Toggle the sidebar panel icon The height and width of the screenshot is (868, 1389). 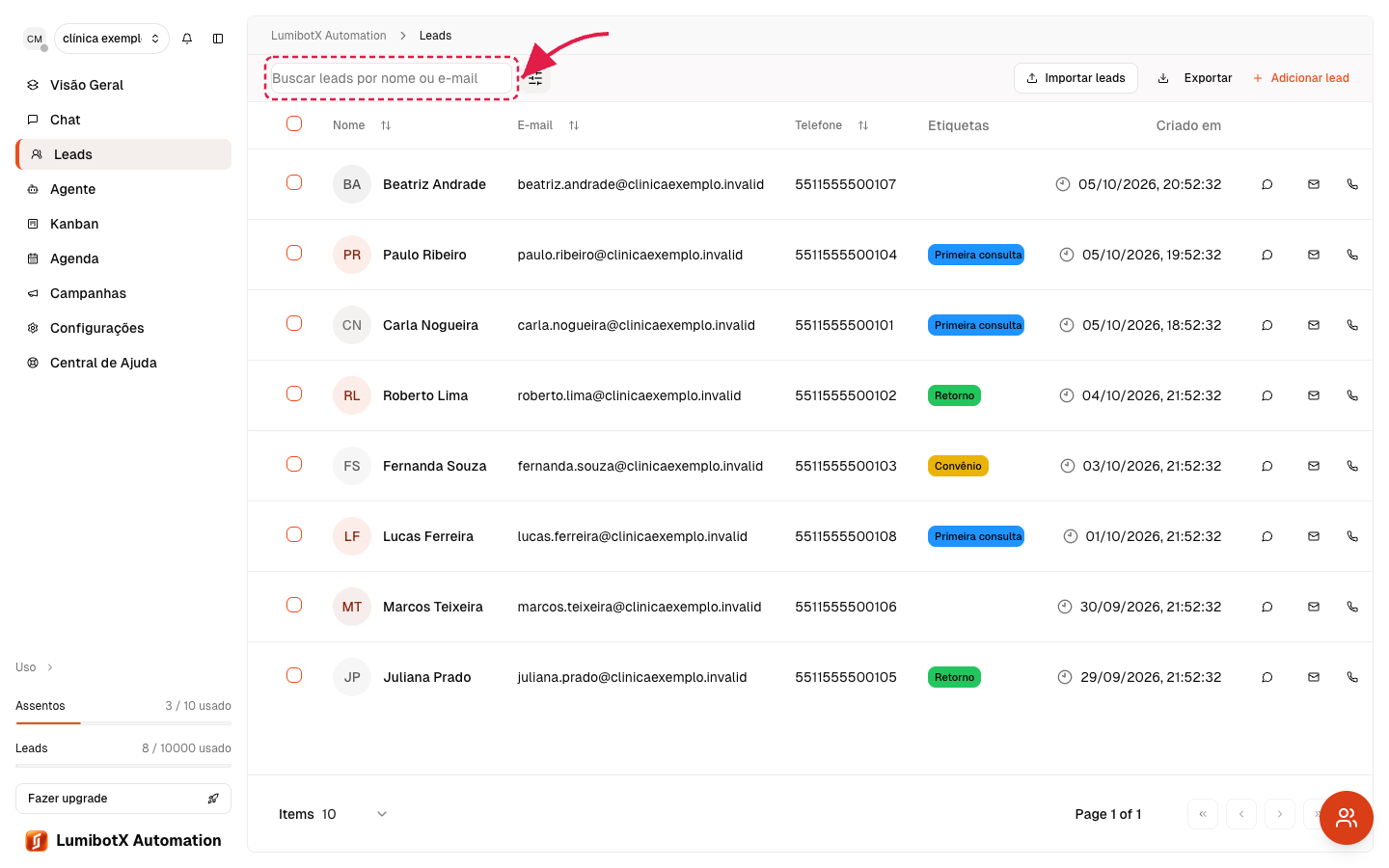(x=218, y=39)
